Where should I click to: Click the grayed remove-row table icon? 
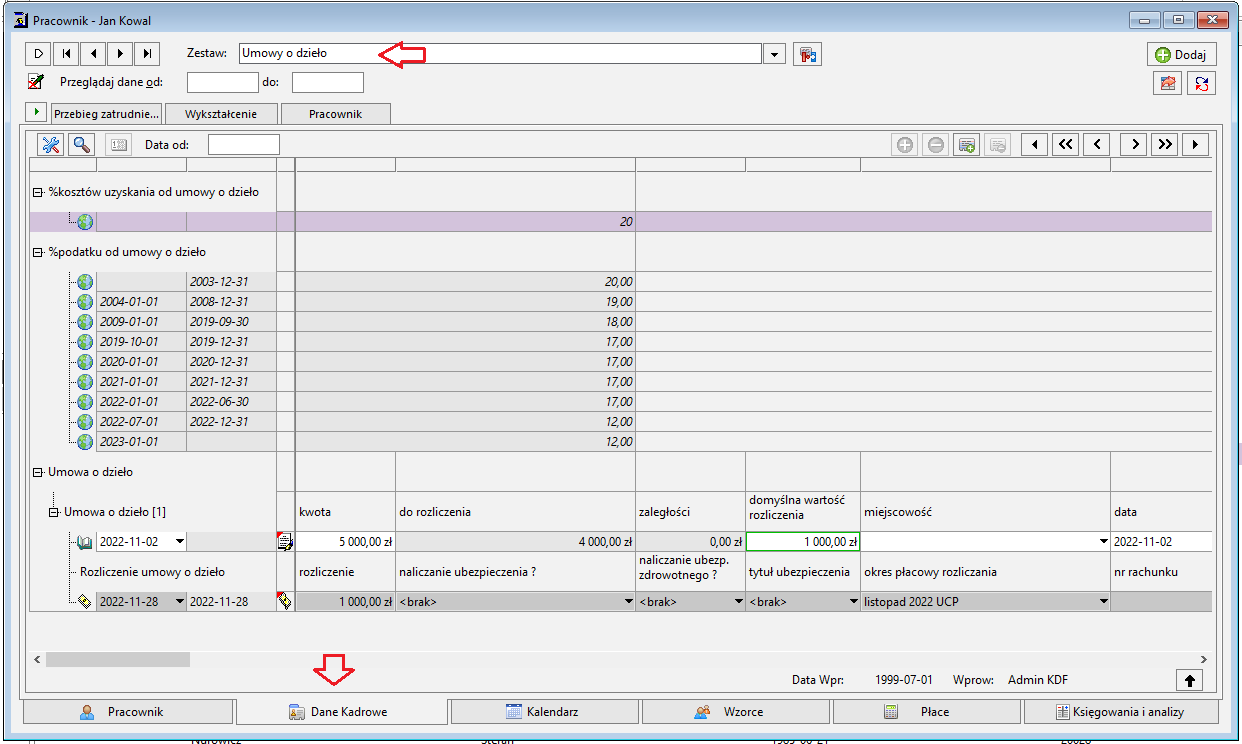click(997, 145)
